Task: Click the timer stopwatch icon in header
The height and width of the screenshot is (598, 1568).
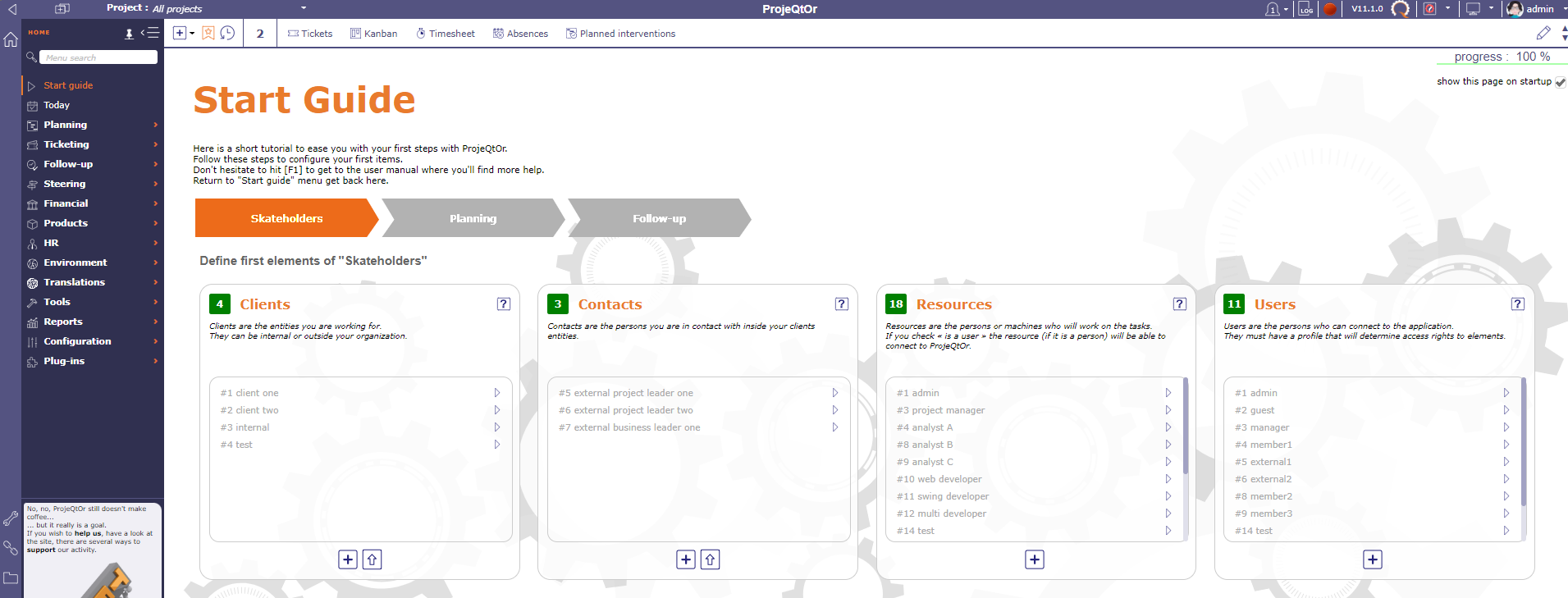Action: [1430, 9]
